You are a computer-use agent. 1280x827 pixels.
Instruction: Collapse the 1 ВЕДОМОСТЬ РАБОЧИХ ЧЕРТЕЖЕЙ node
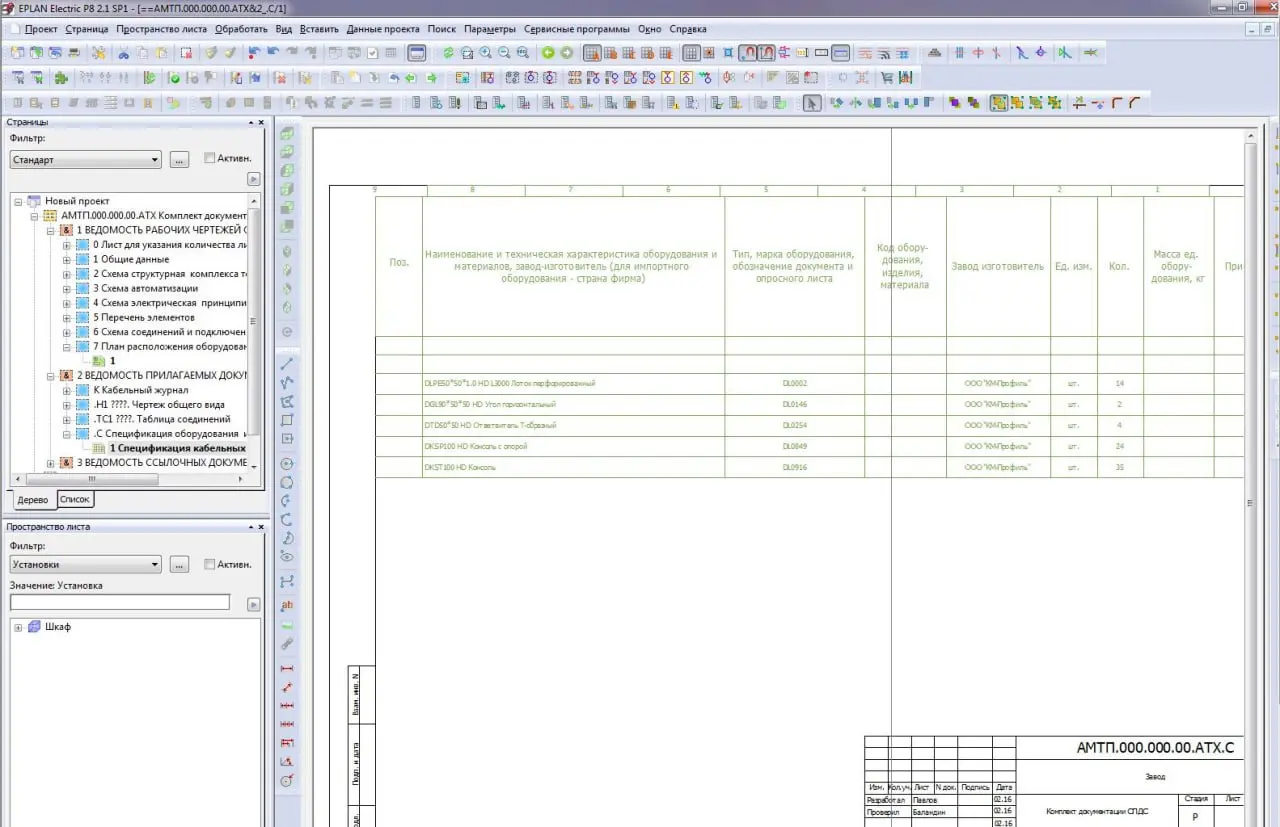(51, 230)
